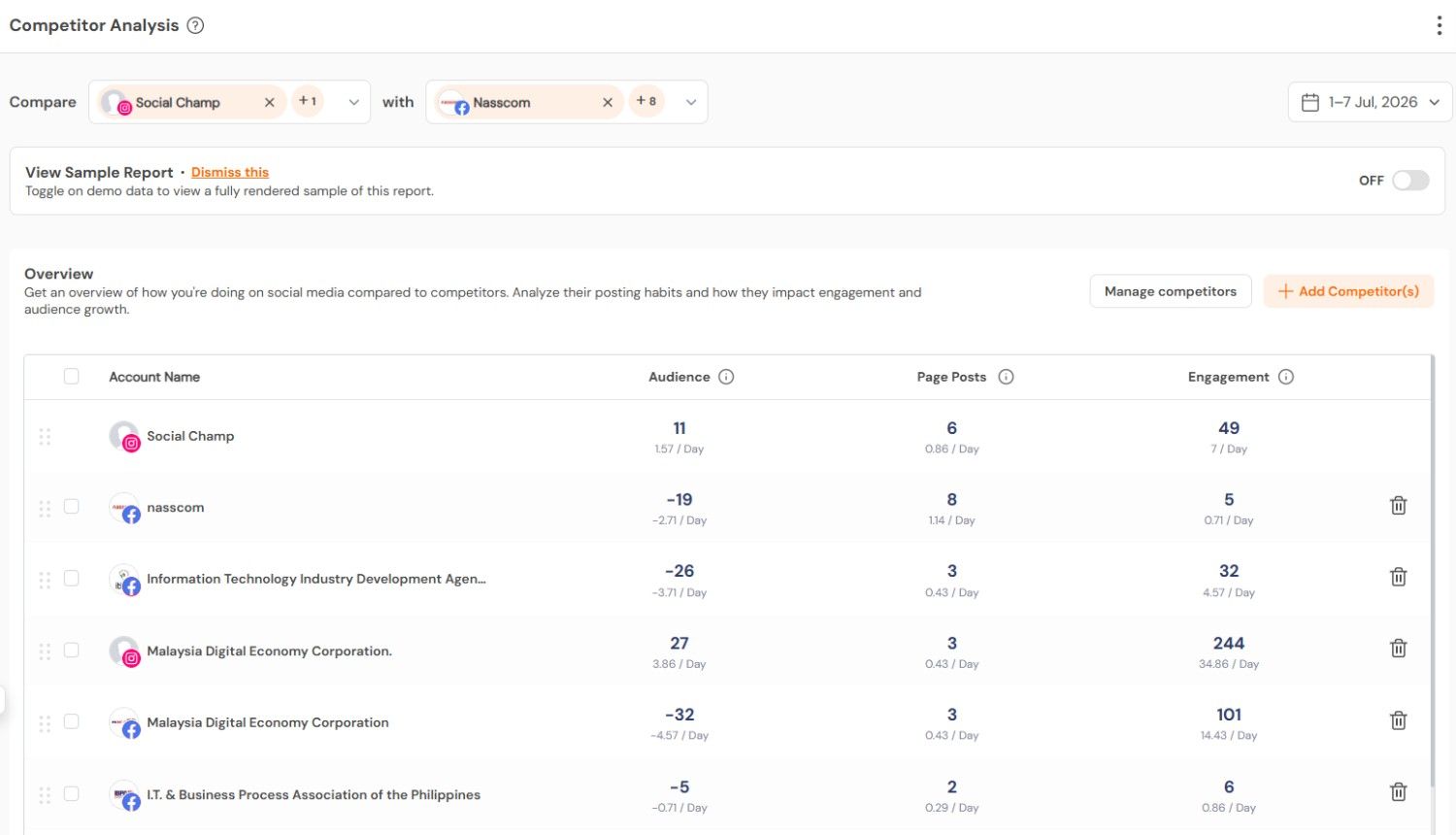The image size is (1456, 835).
Task: Click Malaysia Digital Economy Corporation Facebook avatar
Action: (x=124, y=723)
